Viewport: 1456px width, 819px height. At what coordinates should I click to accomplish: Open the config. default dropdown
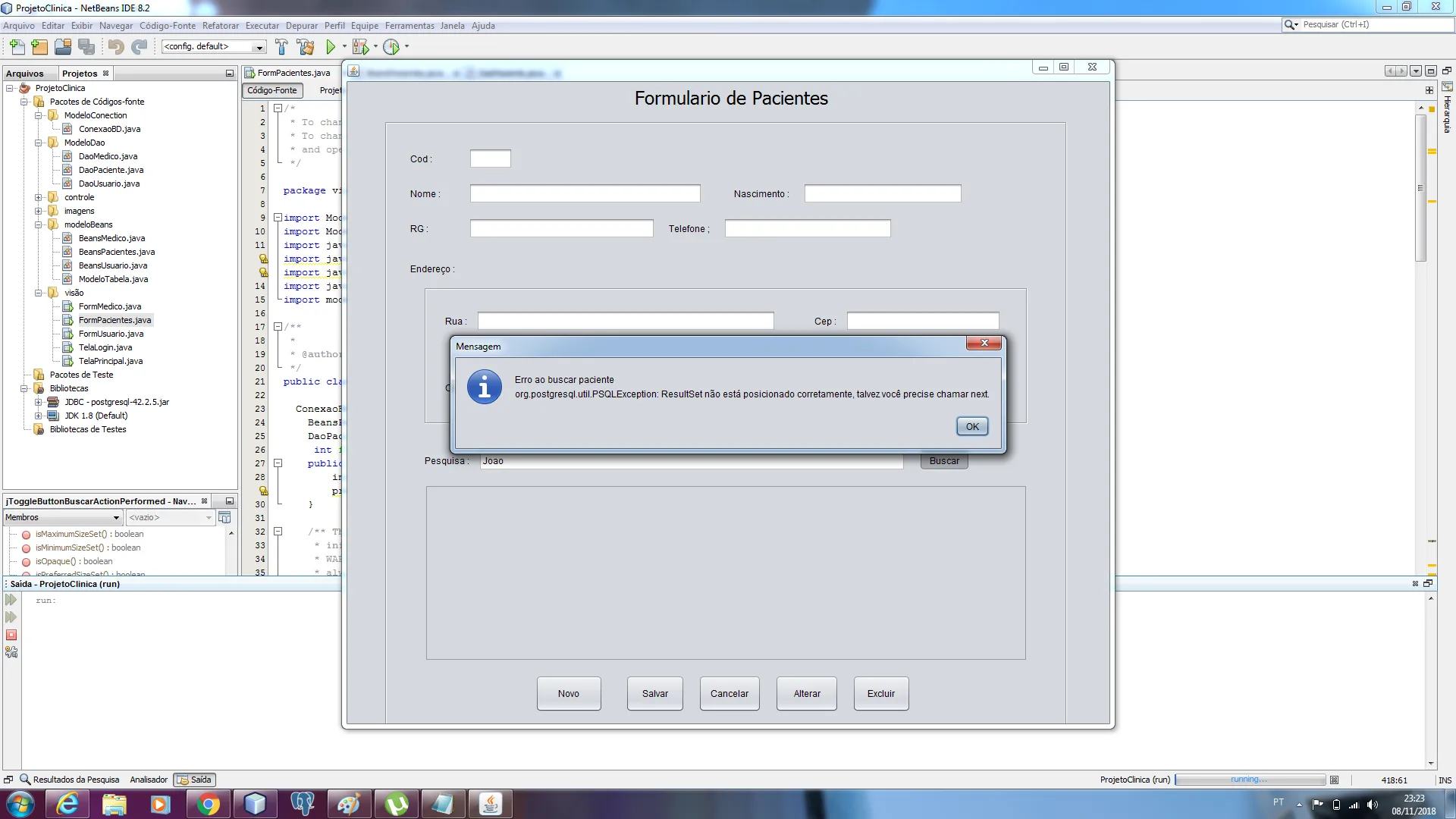coord(214,47)
